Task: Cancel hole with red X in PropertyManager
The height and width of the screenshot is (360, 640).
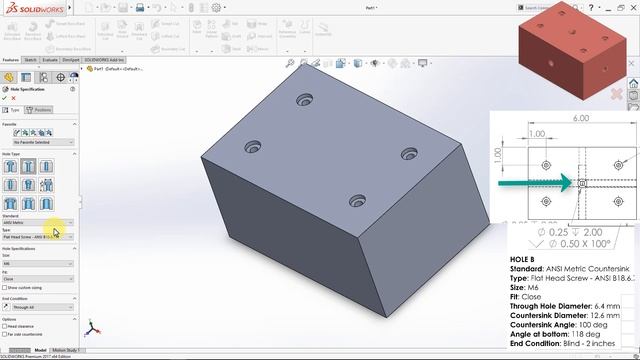Action: [x=13, y=98]
